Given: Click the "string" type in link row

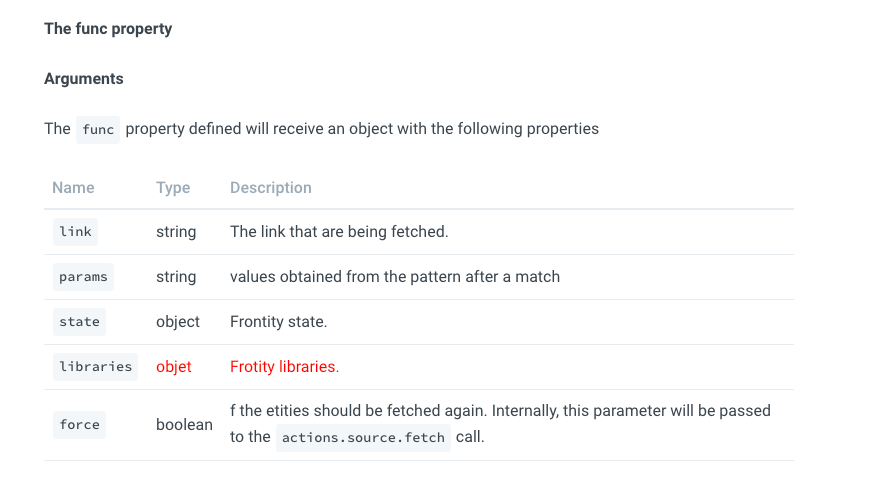Looking at the screenshot, I should 176,232.
